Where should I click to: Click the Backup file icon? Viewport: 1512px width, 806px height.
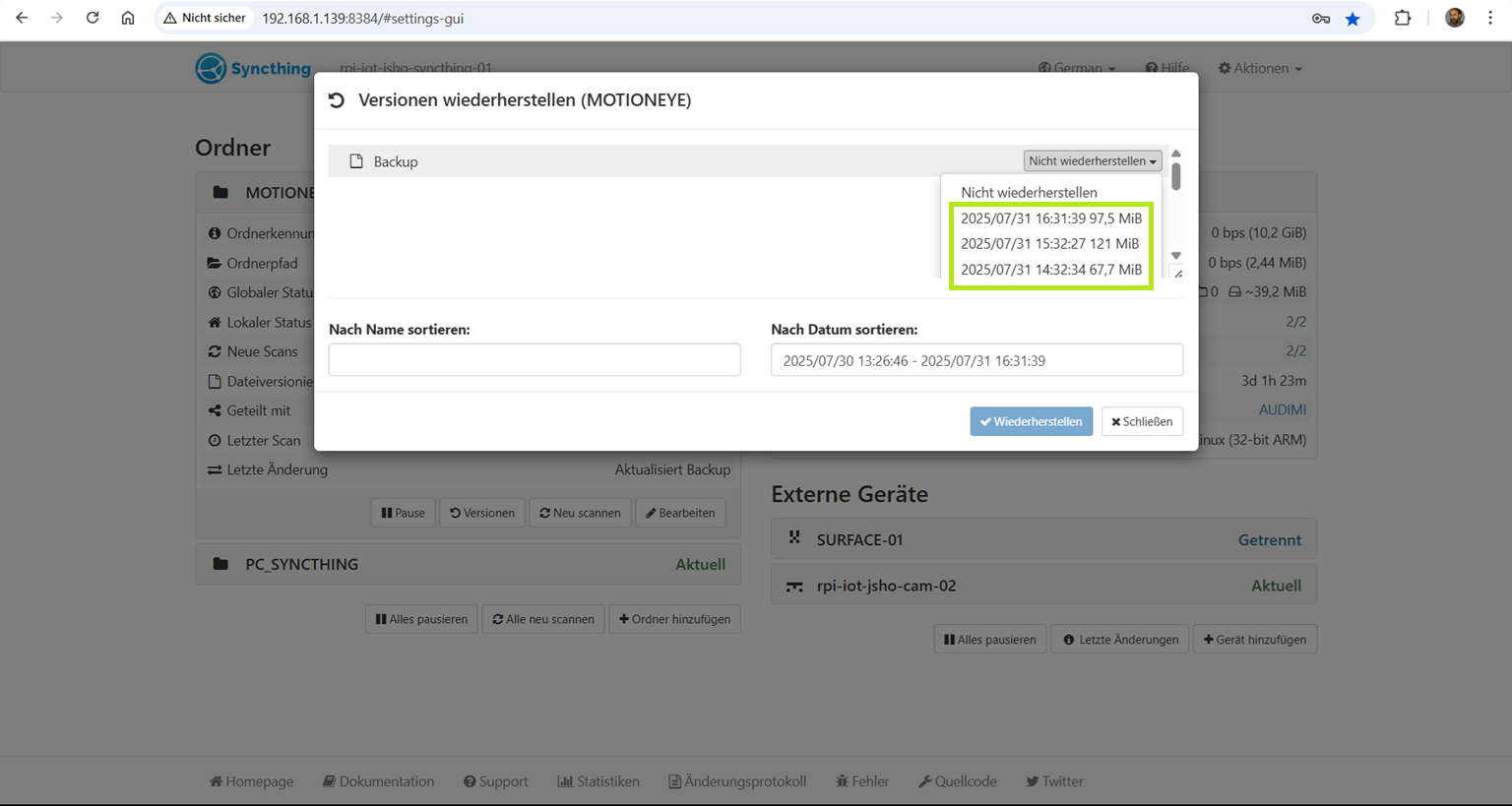click(356, 161)
